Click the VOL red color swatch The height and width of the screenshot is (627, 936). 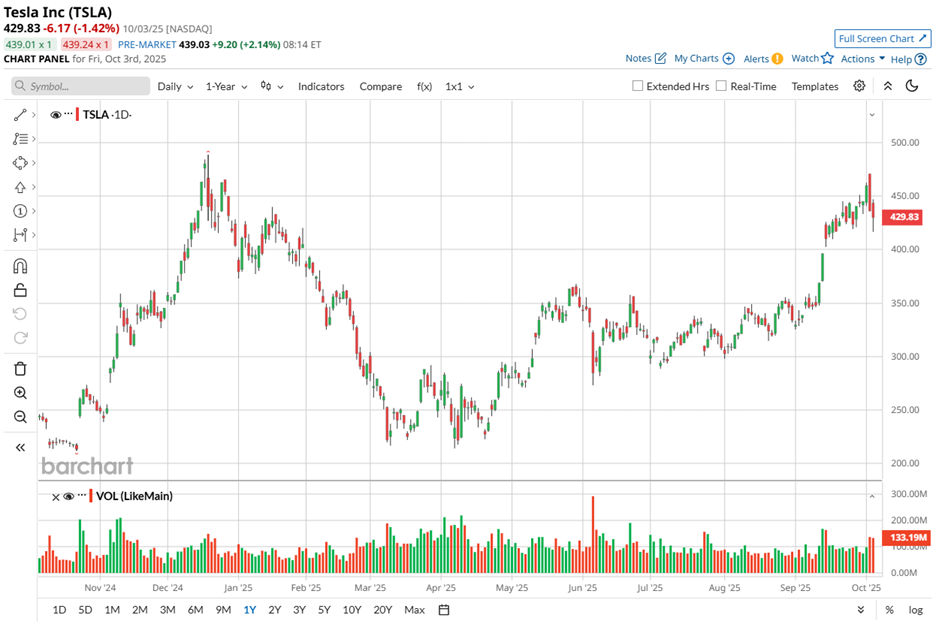[x=91, y=496]
